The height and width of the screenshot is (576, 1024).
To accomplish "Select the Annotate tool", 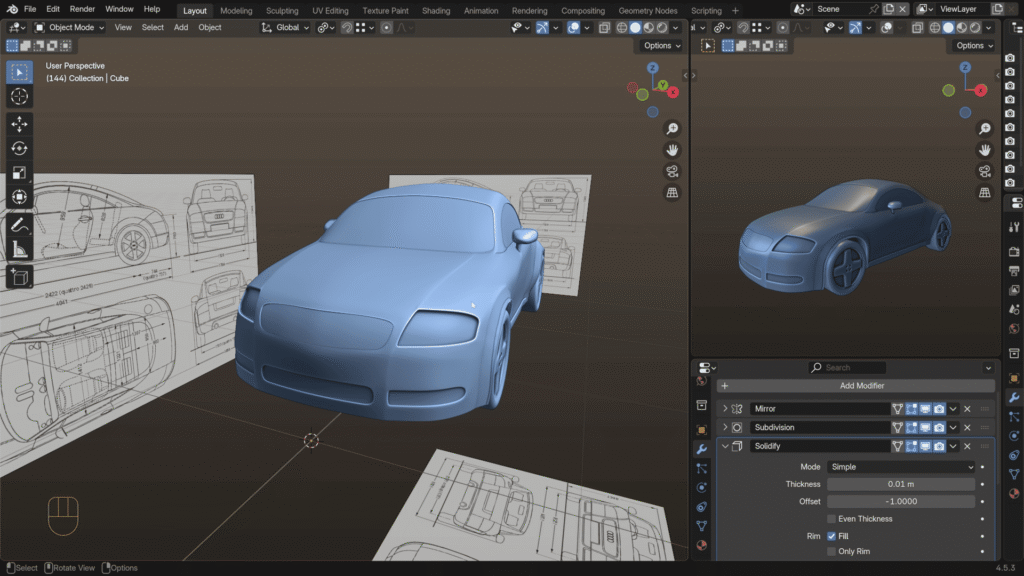I will [19, 225].
